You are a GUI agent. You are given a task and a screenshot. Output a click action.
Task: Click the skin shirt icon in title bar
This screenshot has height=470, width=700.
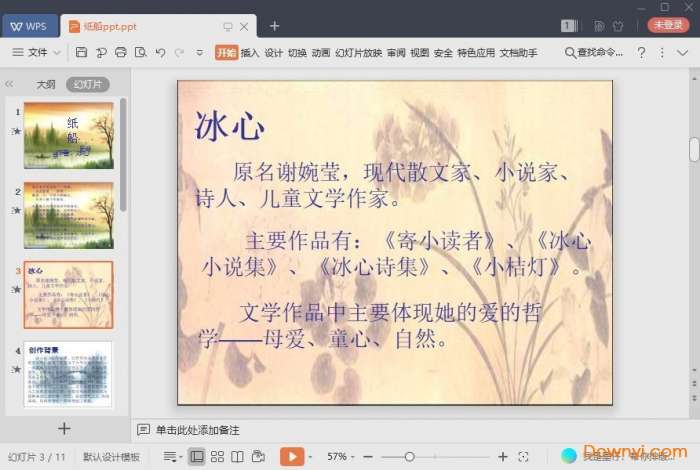click(x=618, y=26)
